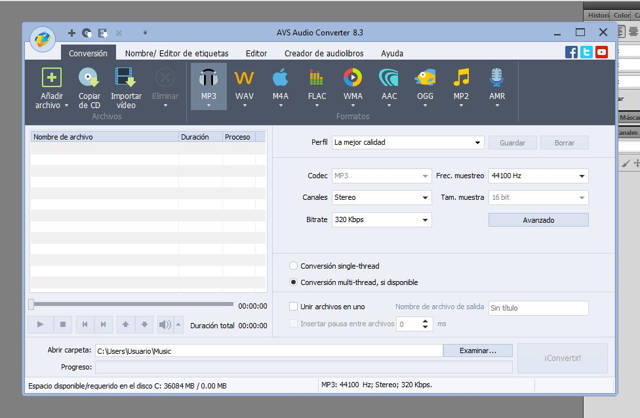Pick the WMA format icon
Screen dimensions: 640x418
[x=353, y=78]
